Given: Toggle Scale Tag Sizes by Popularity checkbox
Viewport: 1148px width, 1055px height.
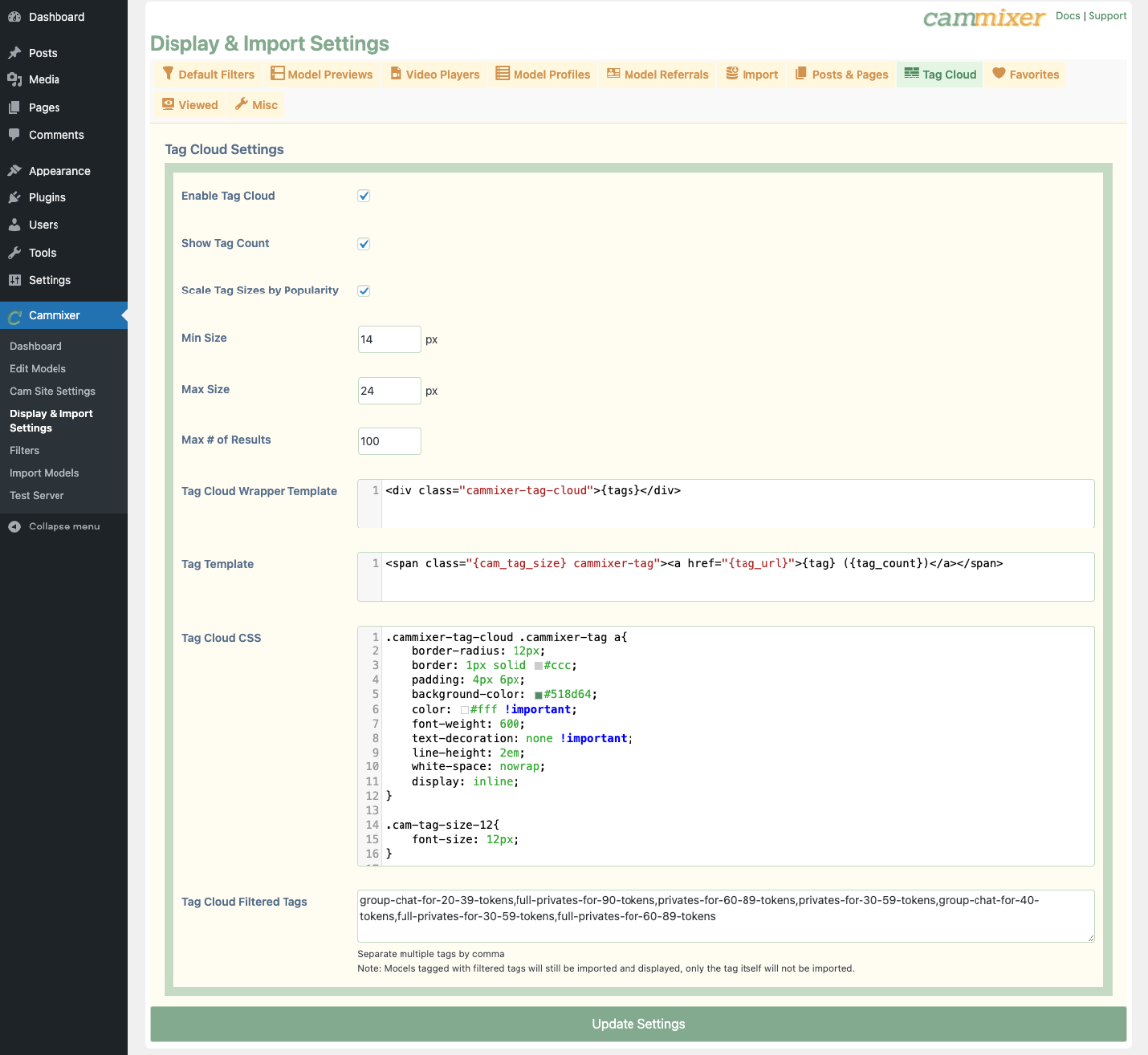Looking at the screenshot, I should pos(363,291).
